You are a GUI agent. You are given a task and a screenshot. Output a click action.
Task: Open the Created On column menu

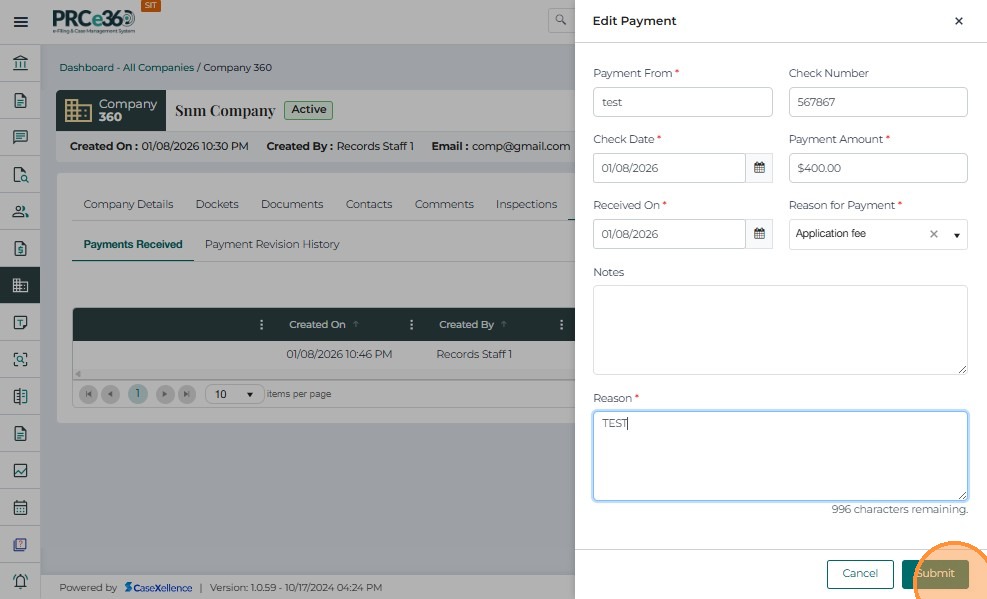click(x=412, y=325)
